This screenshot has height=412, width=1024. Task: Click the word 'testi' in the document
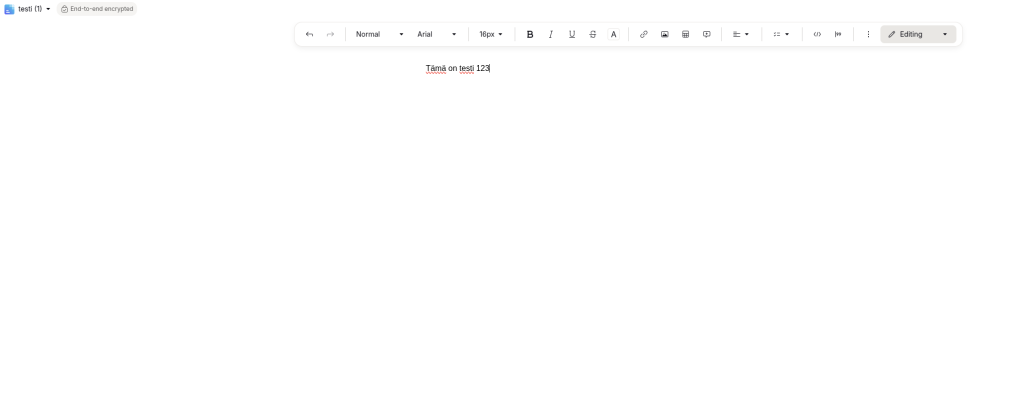466,69
